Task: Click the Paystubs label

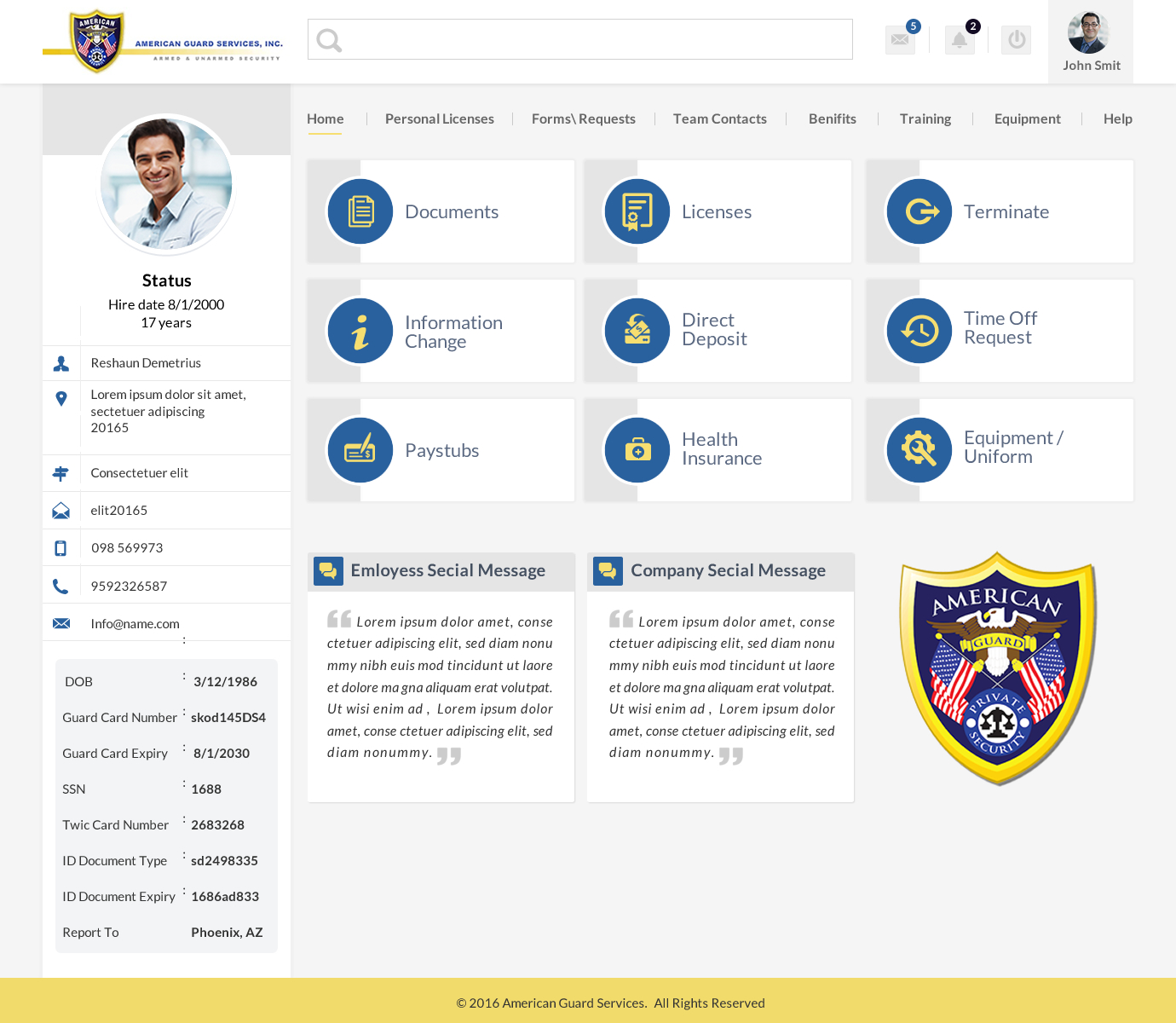Action: [x=442, y=451]
